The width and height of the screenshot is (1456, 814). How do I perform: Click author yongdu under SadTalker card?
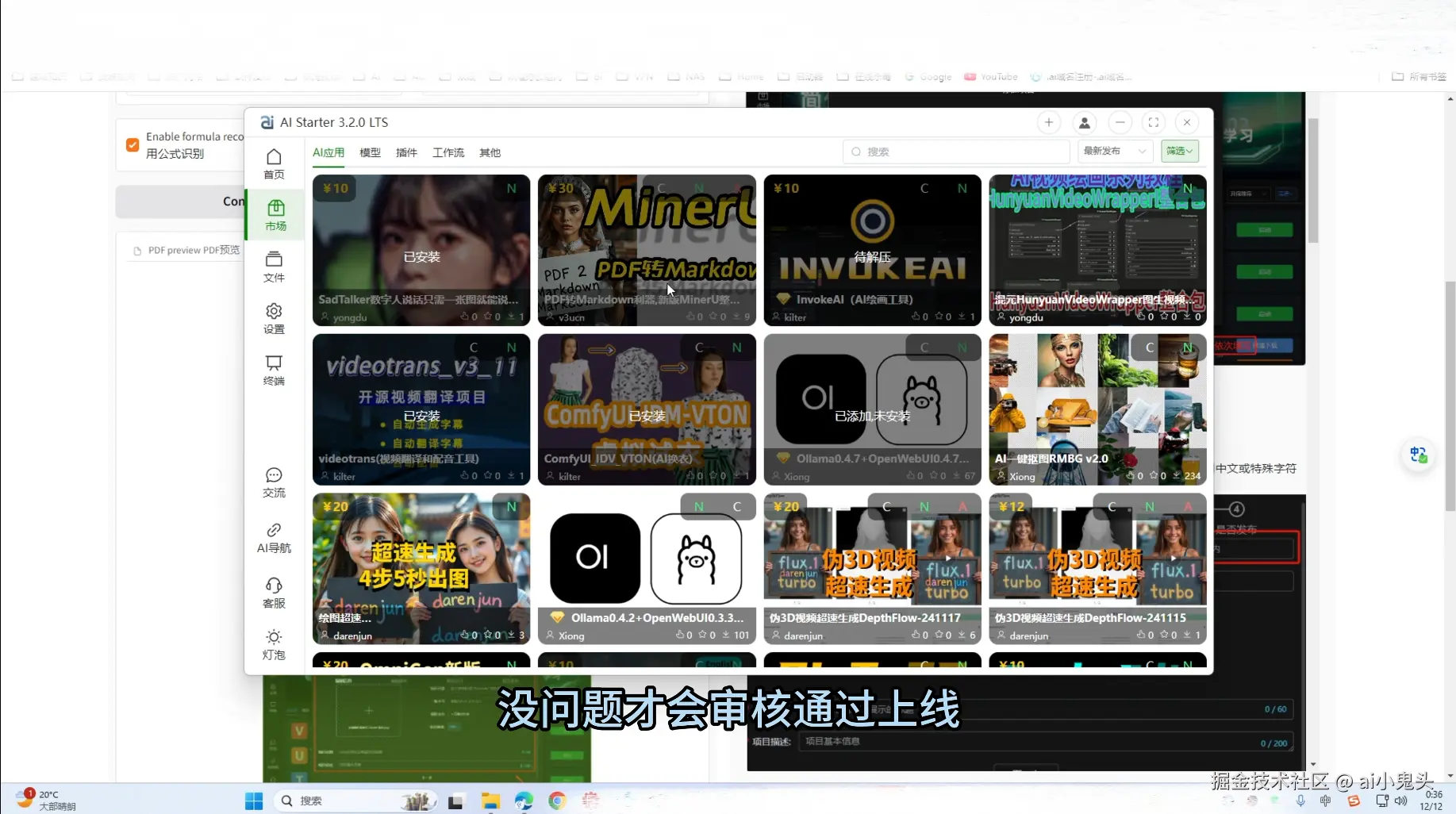[349, 317]
